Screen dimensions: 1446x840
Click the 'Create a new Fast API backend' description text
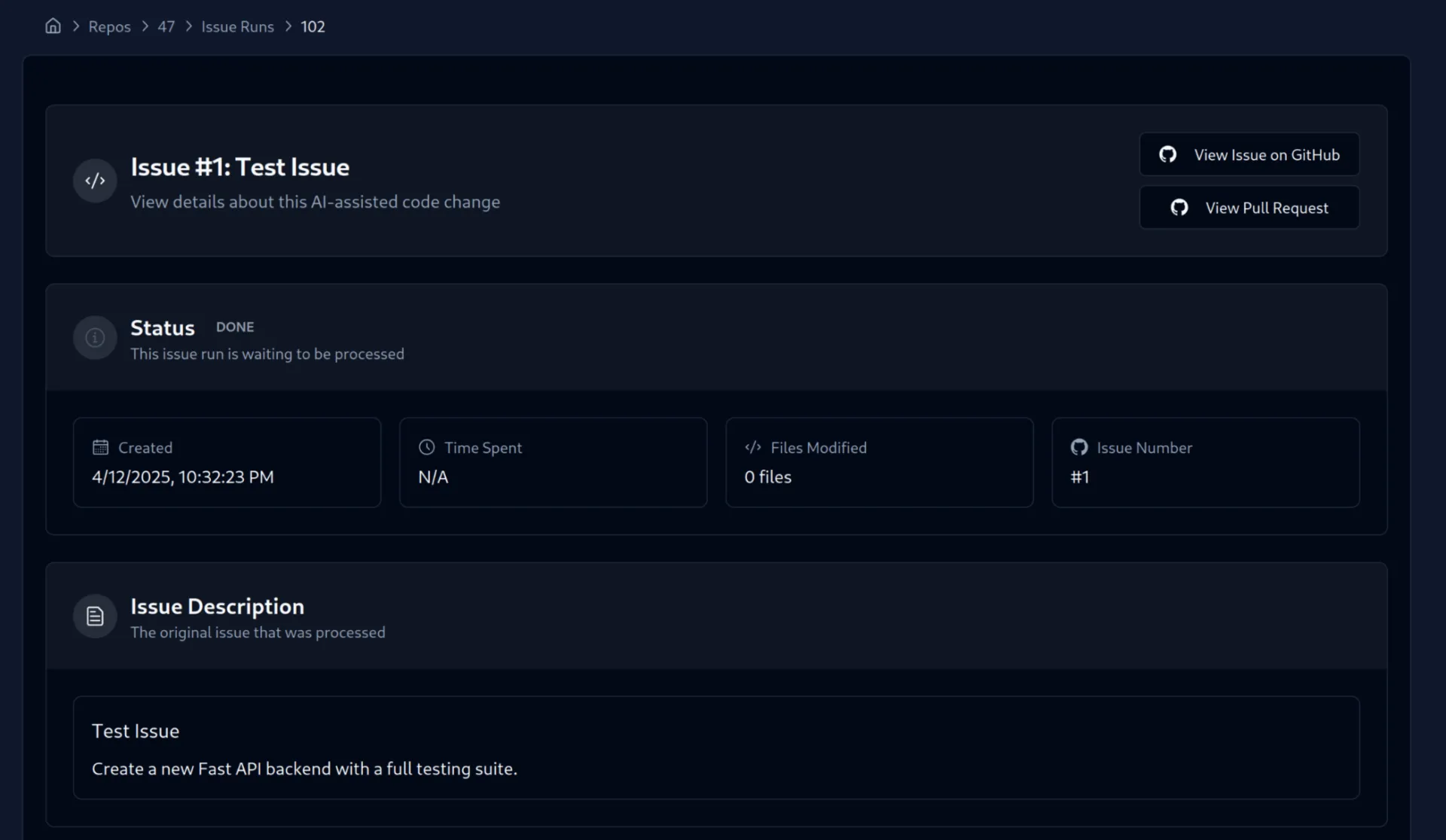304,768
